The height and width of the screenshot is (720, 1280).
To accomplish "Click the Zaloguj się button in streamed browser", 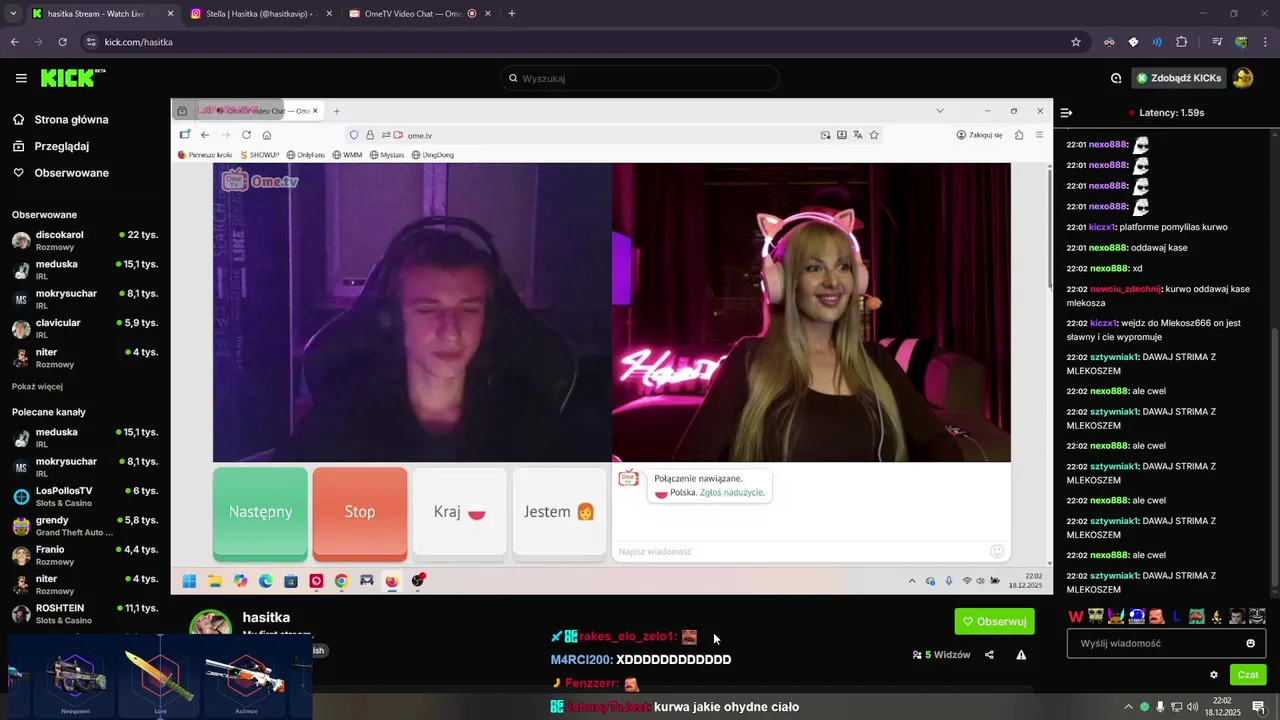I will click(980, 135).
